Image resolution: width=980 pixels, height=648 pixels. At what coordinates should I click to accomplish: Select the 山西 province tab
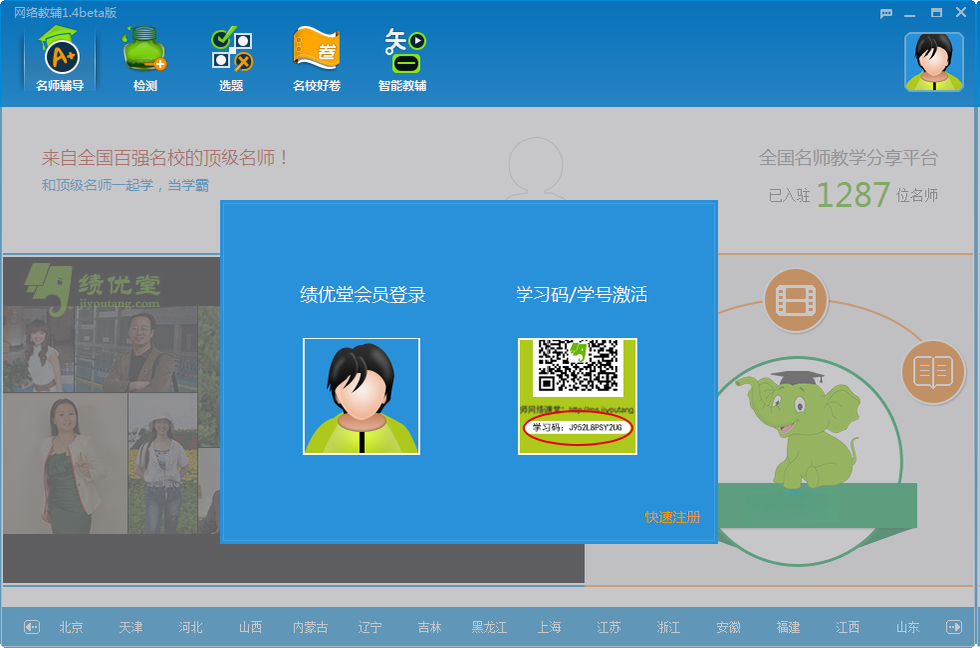tap(251, 627)
